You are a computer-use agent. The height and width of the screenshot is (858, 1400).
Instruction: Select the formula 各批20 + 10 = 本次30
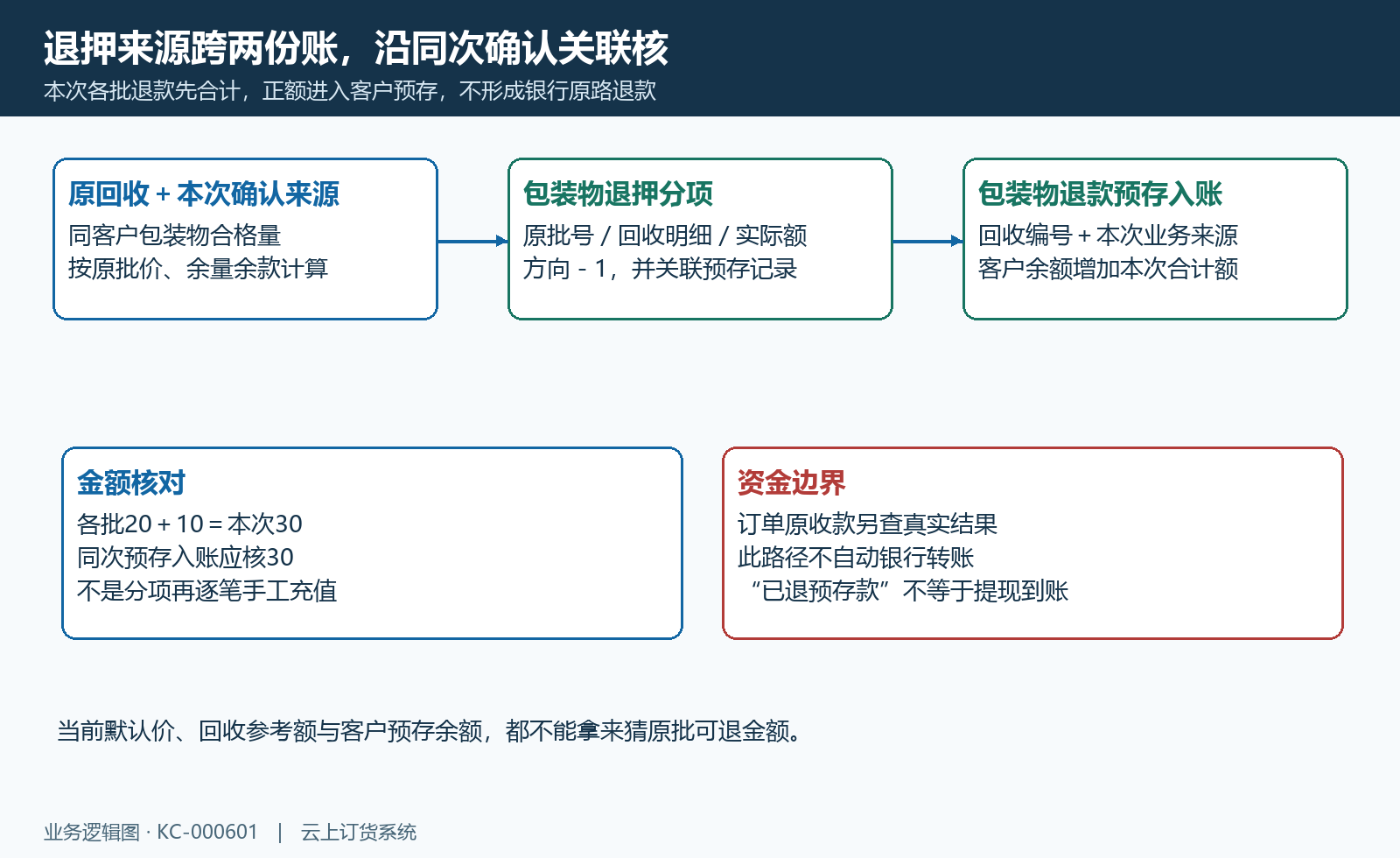[x=190, y=524]
